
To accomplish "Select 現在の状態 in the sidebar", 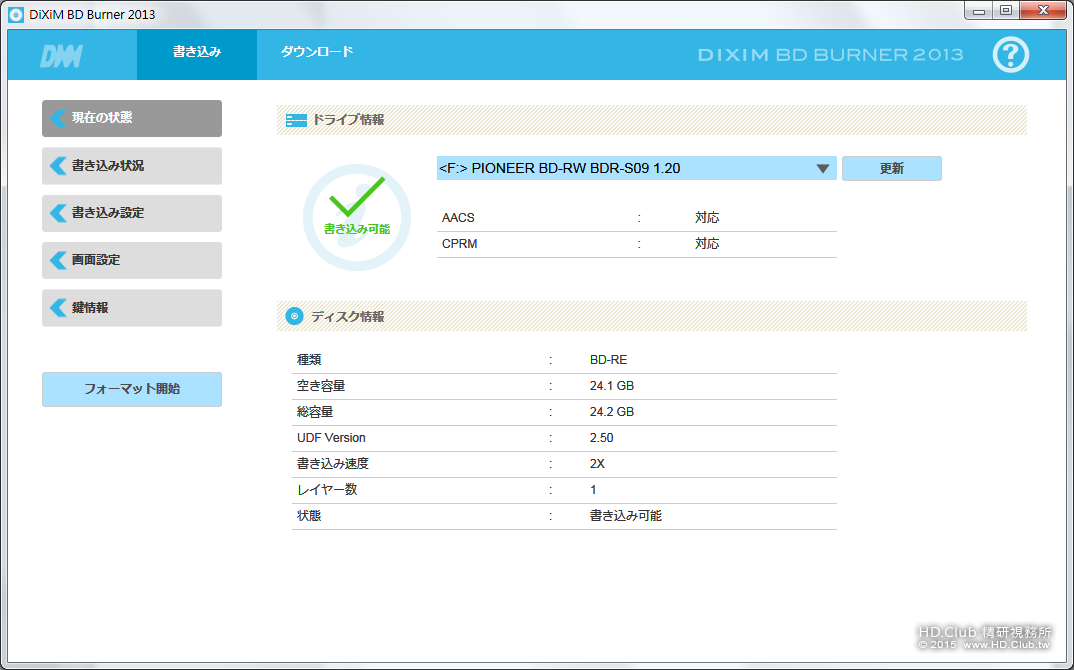I will tap(132, 119).
